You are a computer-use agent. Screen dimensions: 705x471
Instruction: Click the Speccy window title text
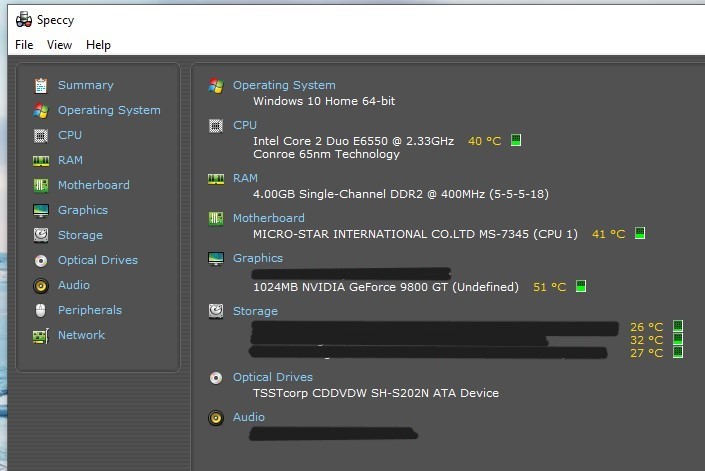[x=55, y=20]
